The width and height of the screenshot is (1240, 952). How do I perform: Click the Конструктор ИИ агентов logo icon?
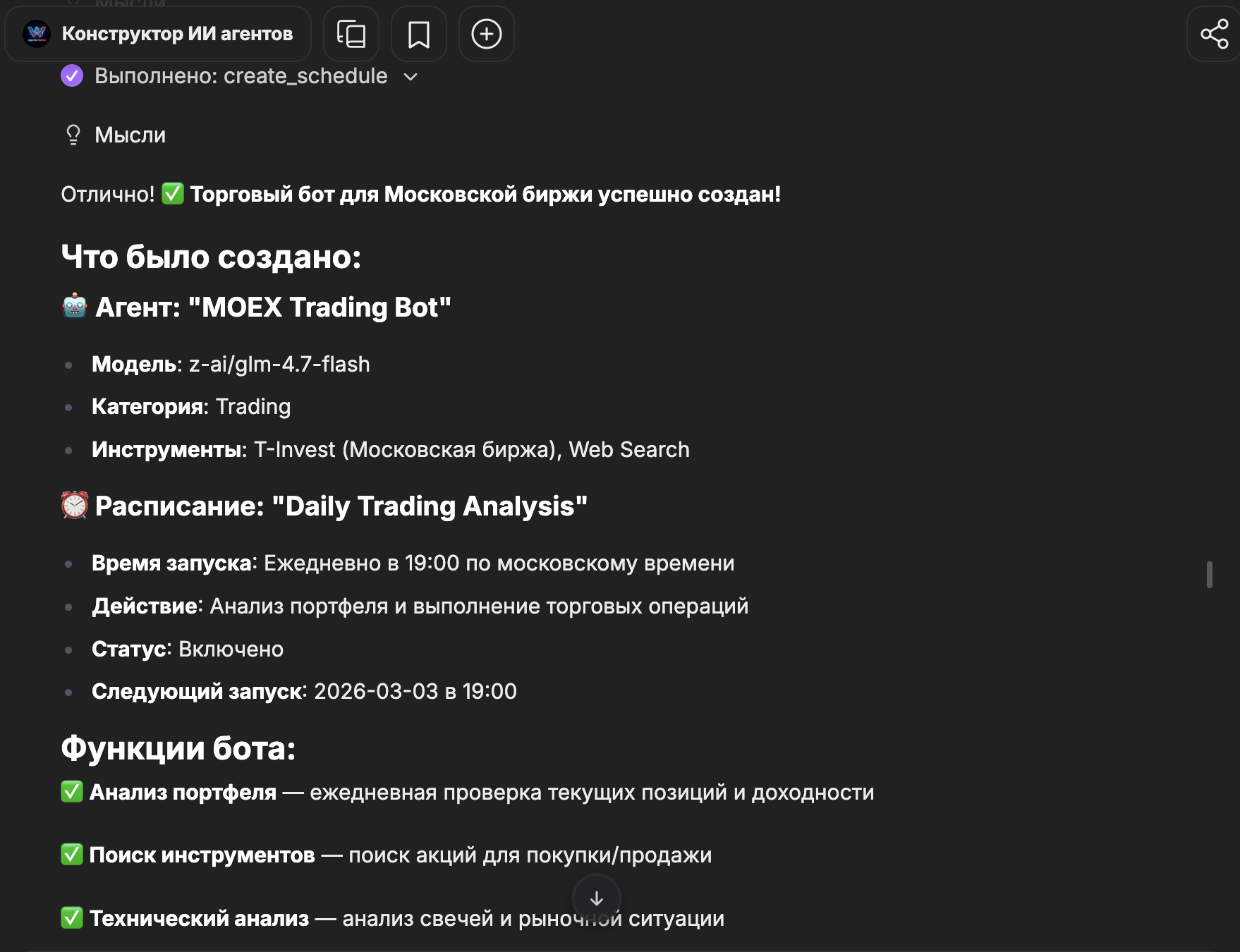pyautogui.click(x=37, y=34)
